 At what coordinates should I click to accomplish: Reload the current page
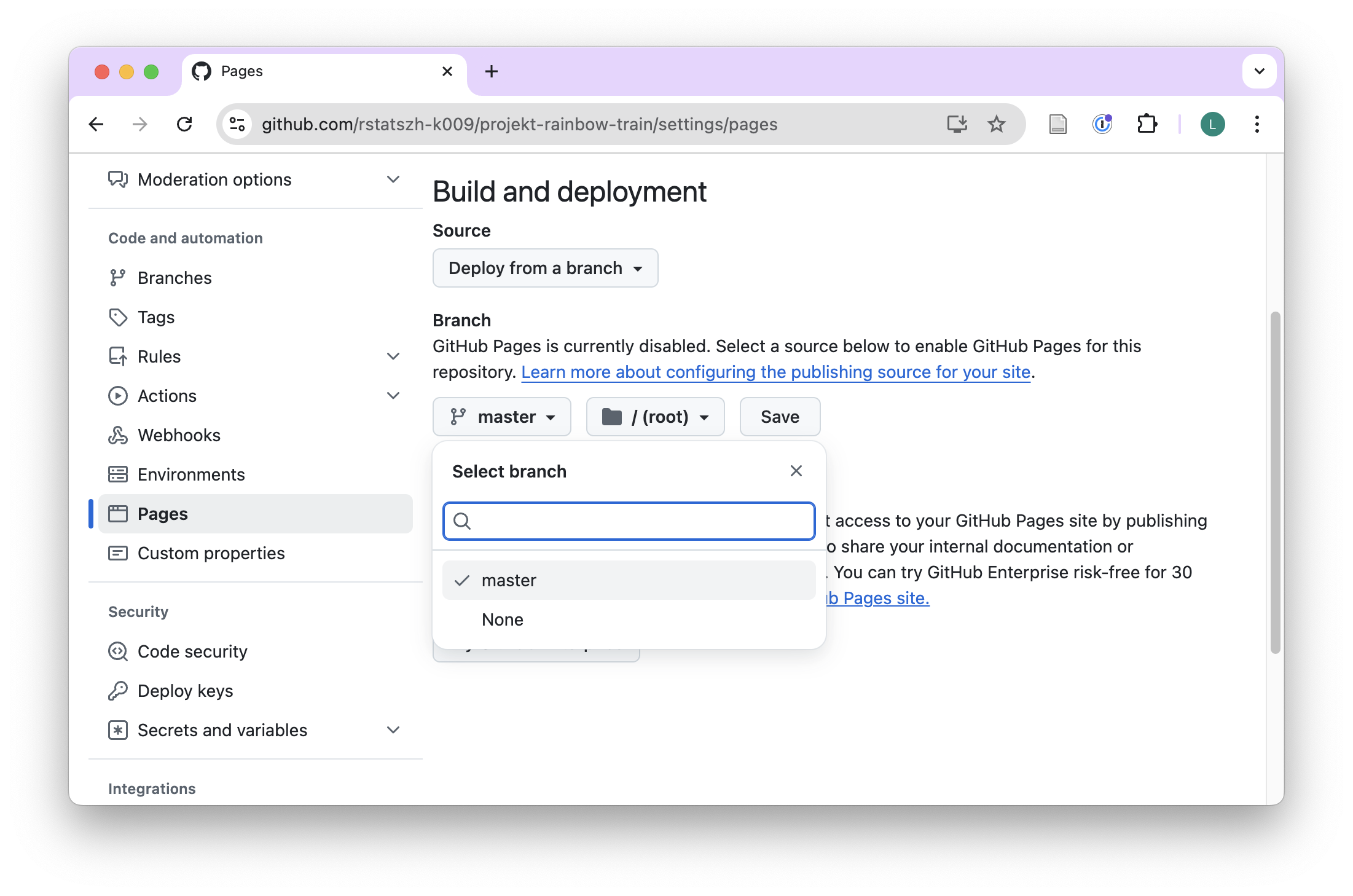[x=184, y=124]
